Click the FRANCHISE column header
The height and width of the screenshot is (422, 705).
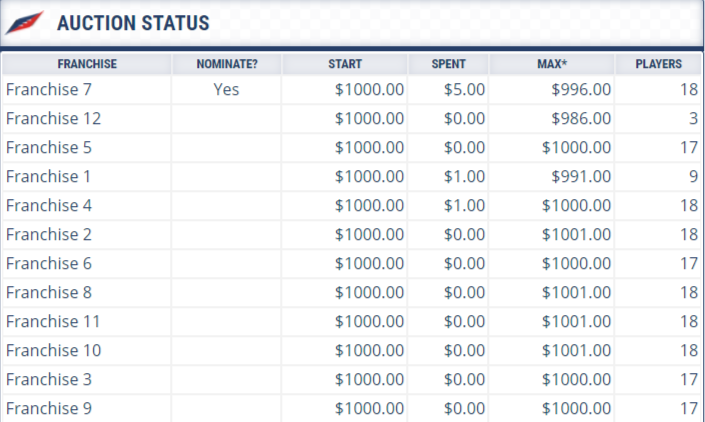click(x=87, y=64)
